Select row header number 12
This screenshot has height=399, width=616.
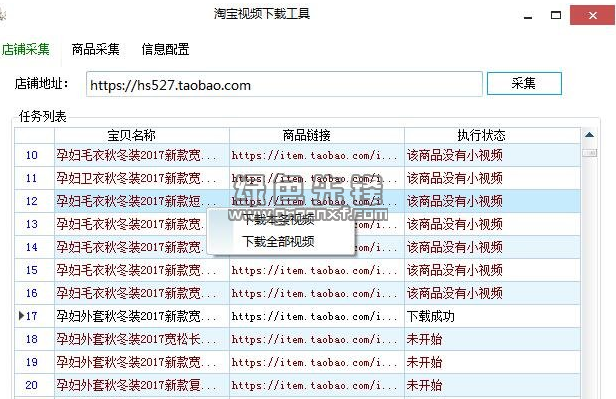coord(34,201)
